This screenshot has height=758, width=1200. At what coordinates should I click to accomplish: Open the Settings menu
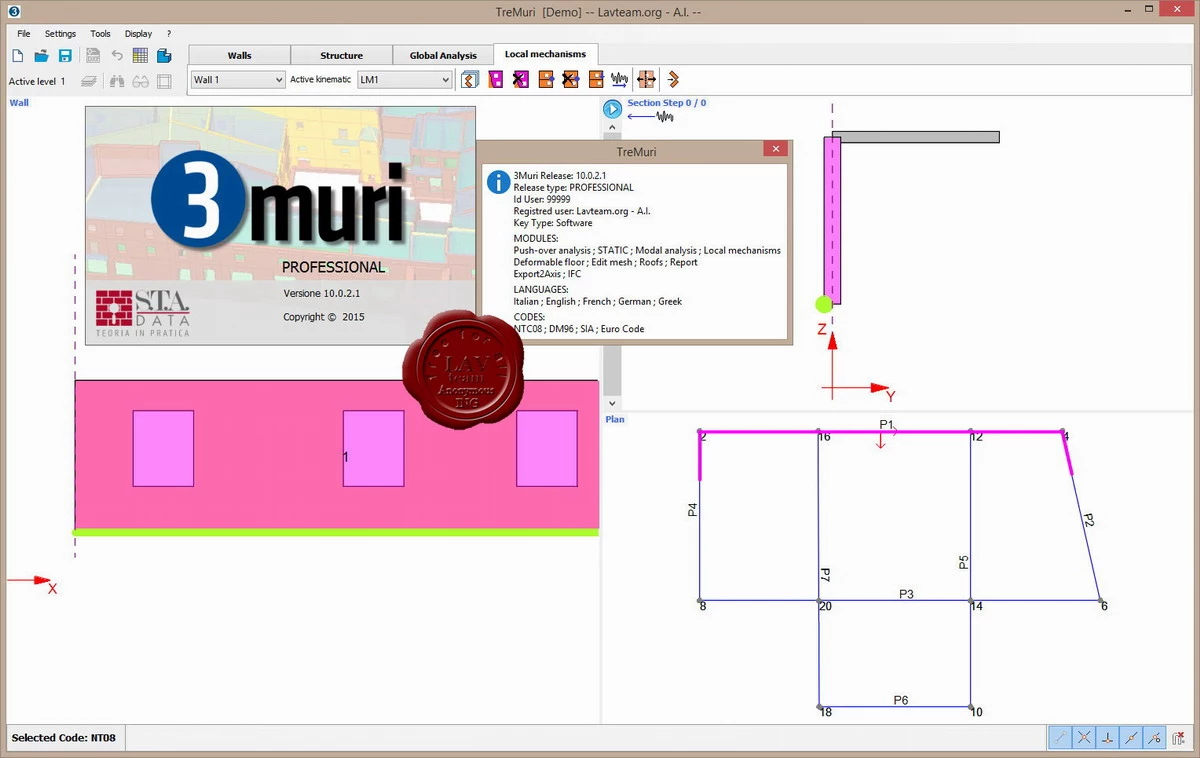point(60,33)
